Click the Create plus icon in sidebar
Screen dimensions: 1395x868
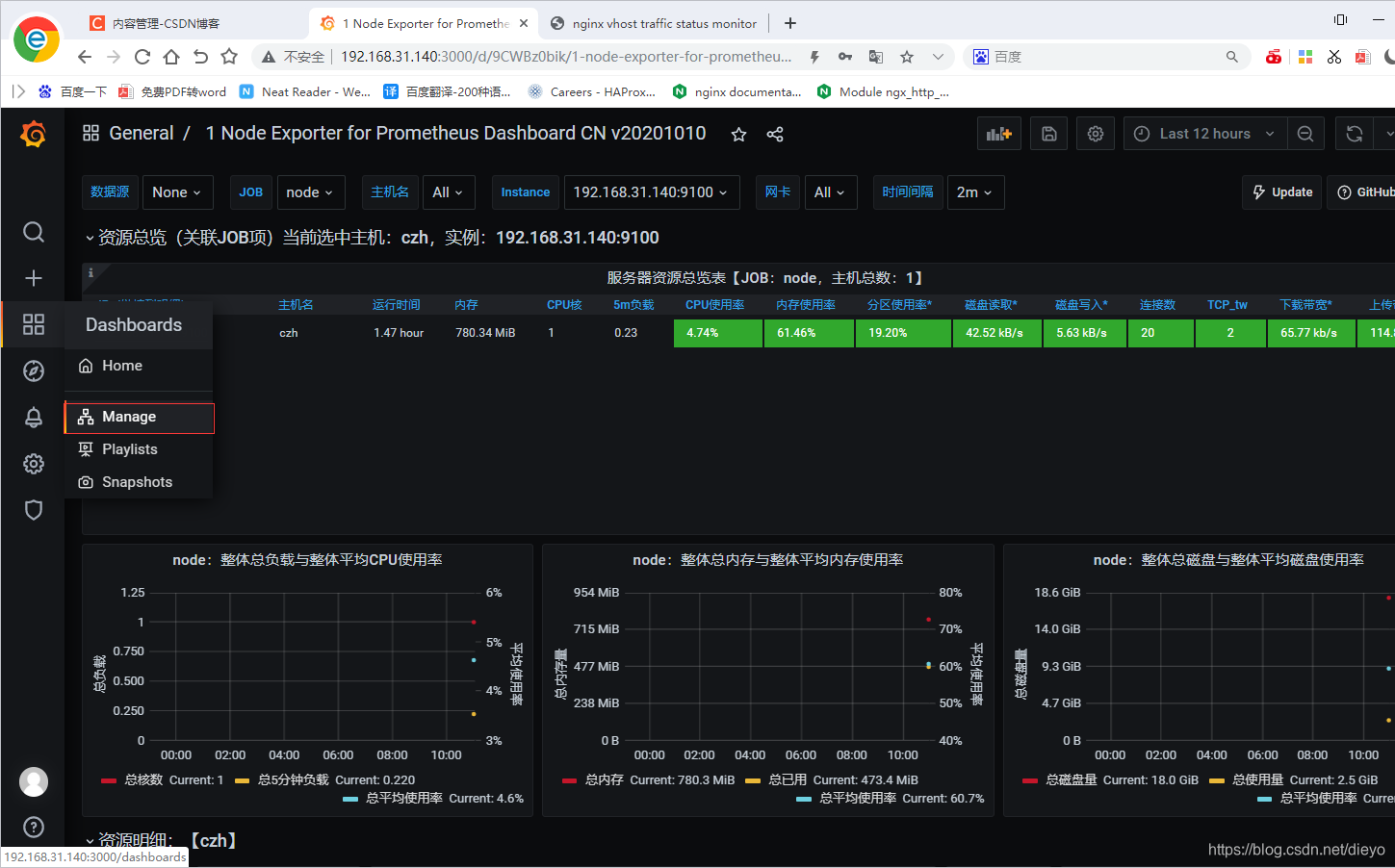click(x=33, y=278)
